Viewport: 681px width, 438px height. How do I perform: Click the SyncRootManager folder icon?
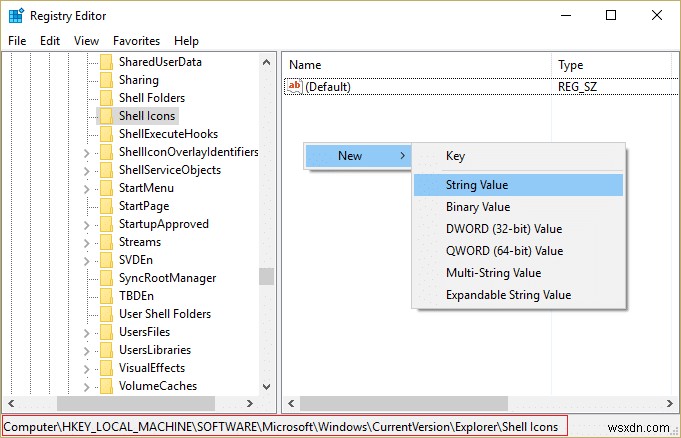pos(106,278)
